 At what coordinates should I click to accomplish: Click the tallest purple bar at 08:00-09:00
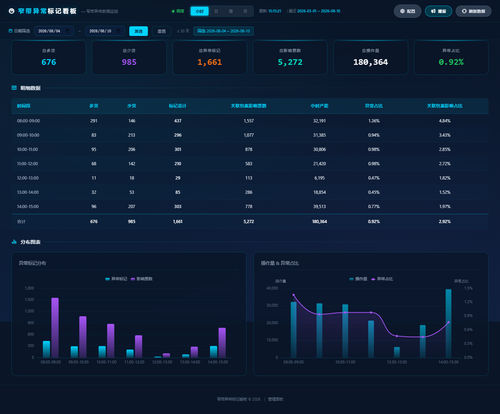coord(55,328)
